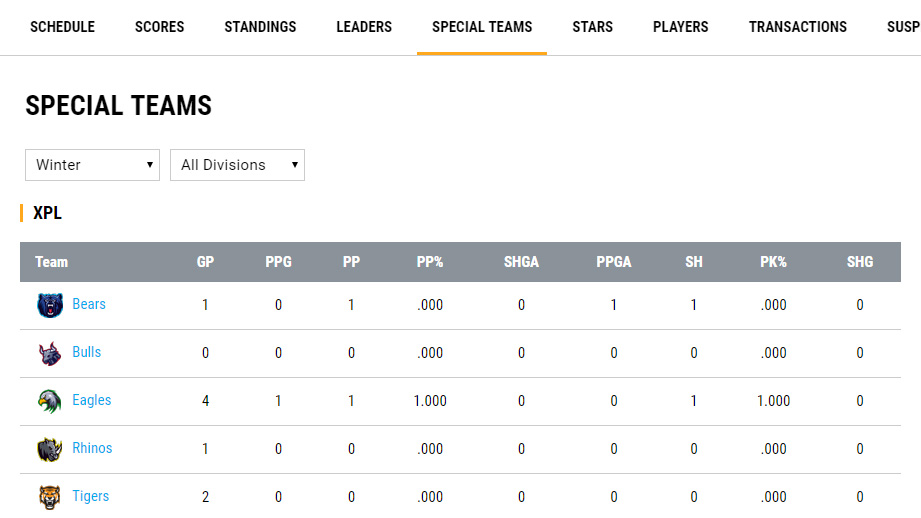Click the Tigers team logo icon
Screen dimensions: 921x518
tap(49, 497)
